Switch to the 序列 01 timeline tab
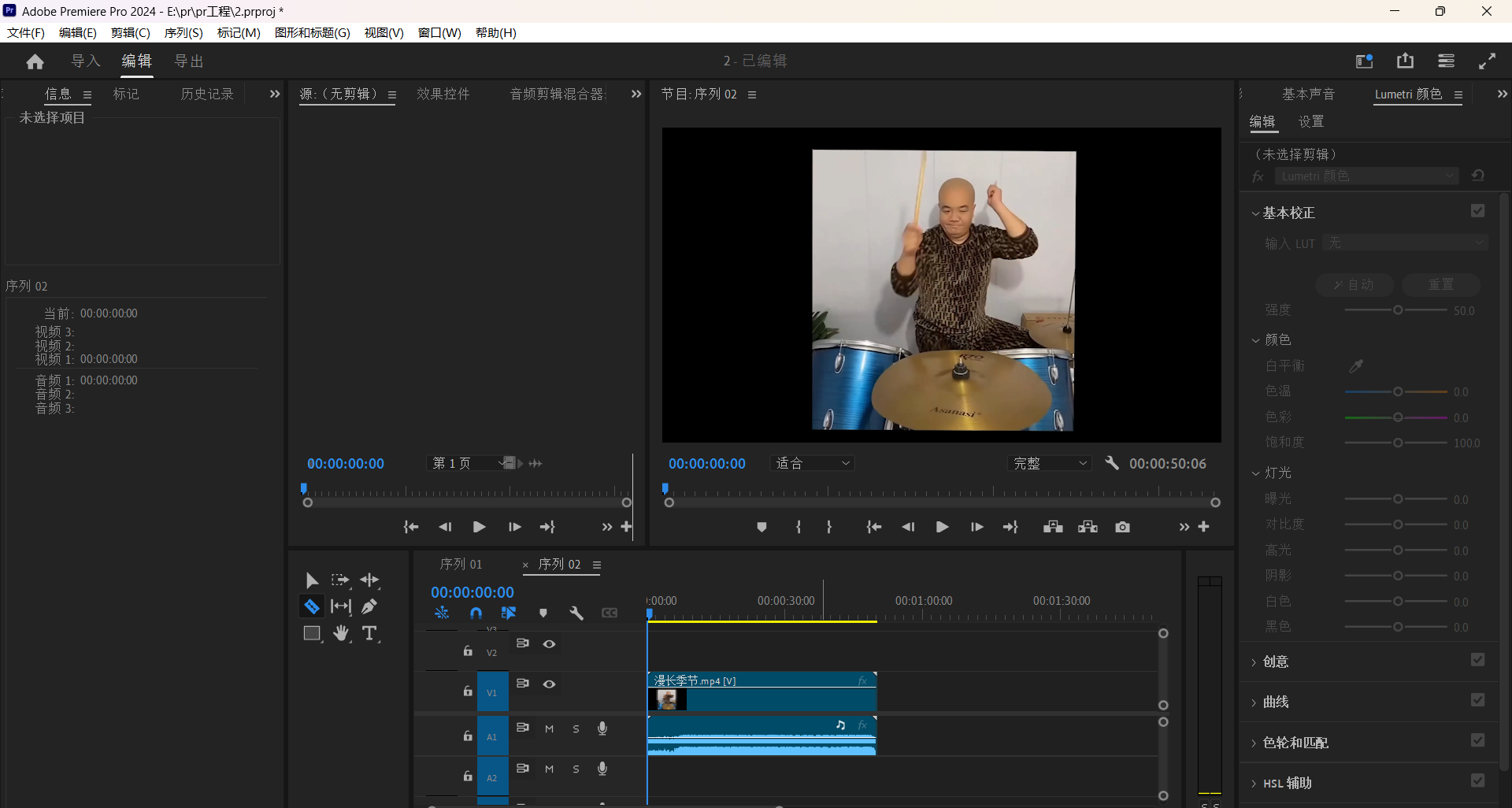Image resolution: width=1512 pixels, height=808 pixels. 461,564
